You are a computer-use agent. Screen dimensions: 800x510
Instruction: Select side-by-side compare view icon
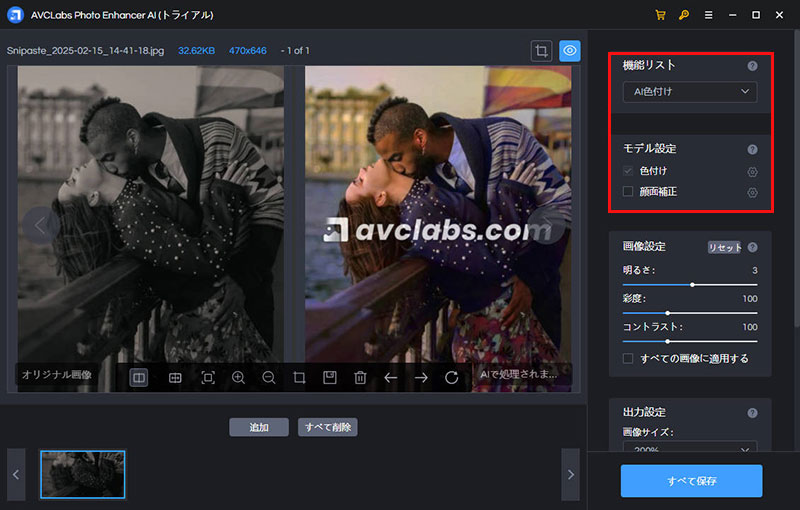coord(139,378)
